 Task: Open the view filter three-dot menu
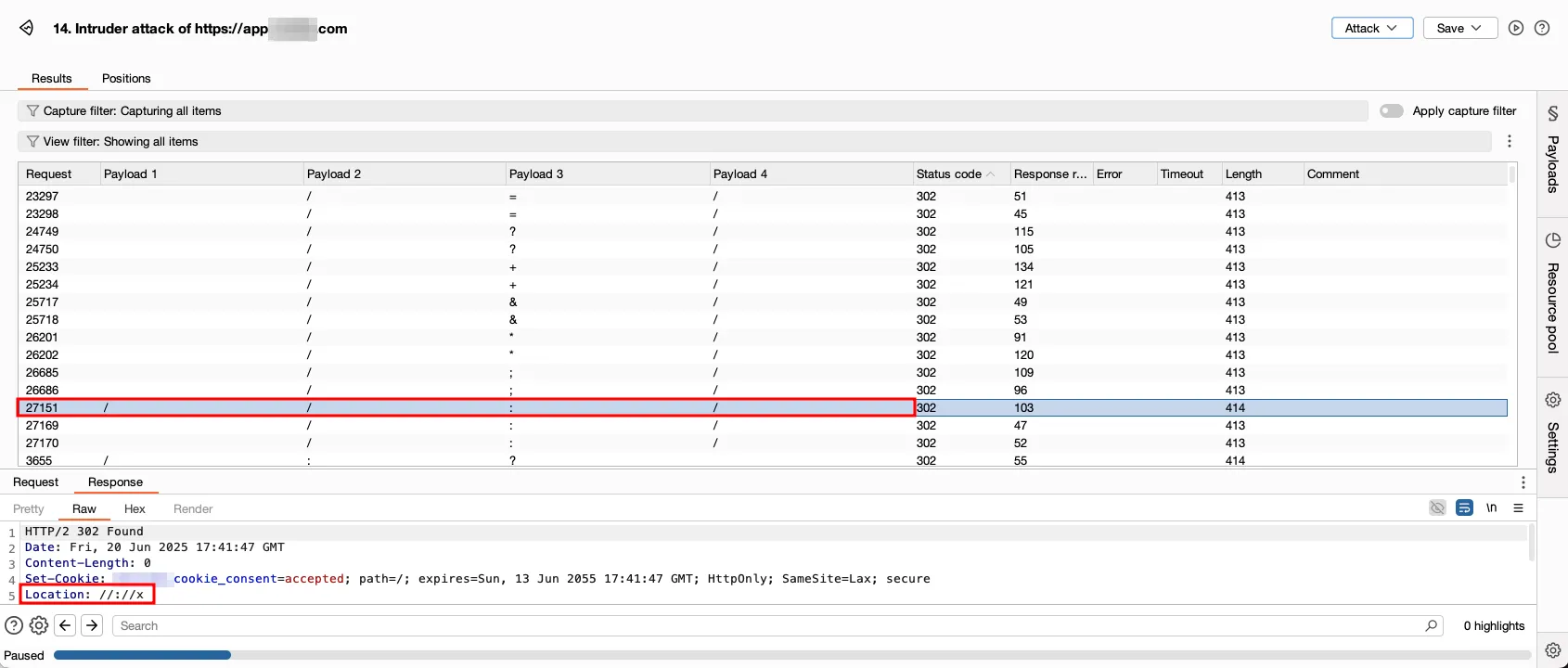coord(1510,141)
